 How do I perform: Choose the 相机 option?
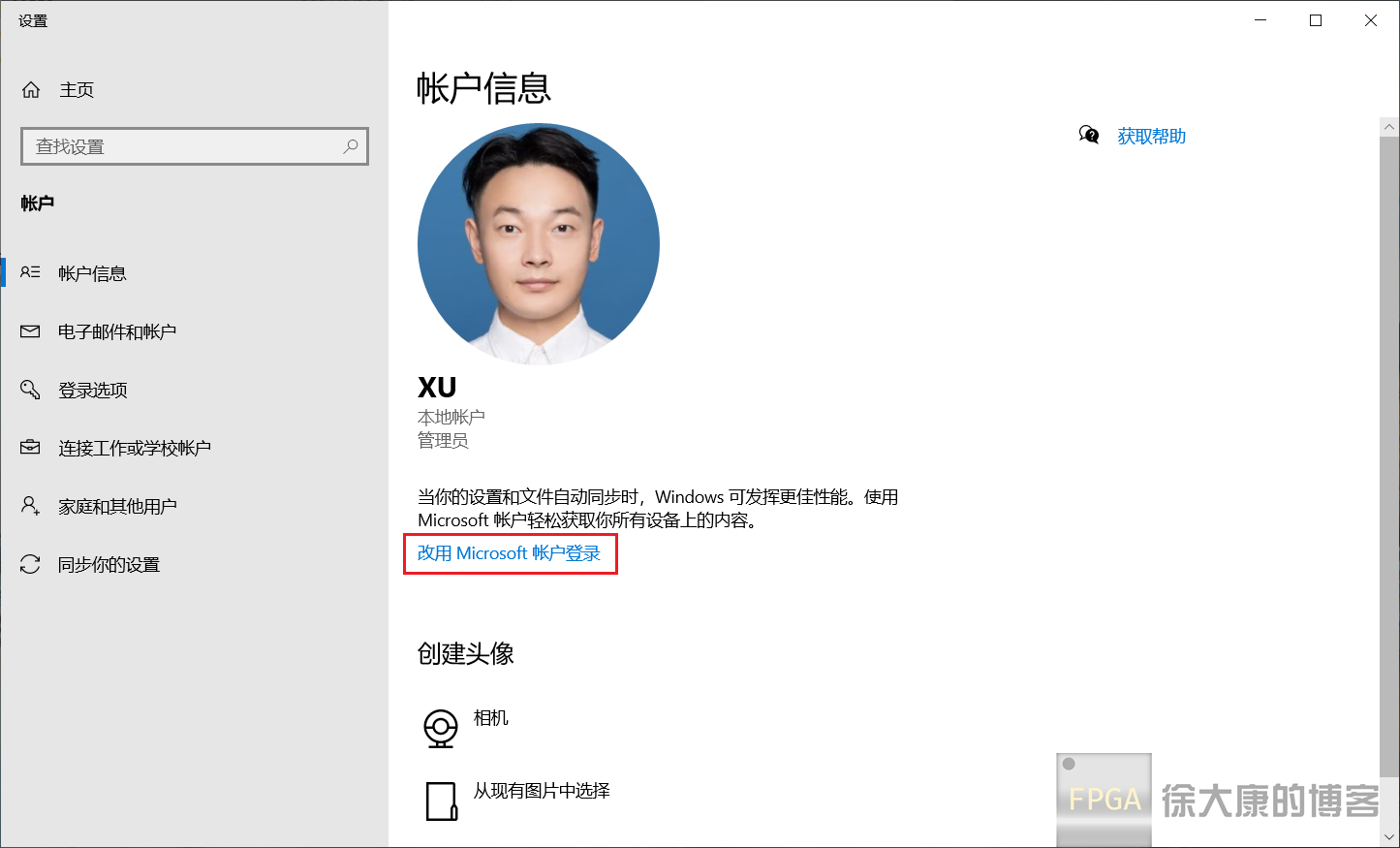[491, 718]
